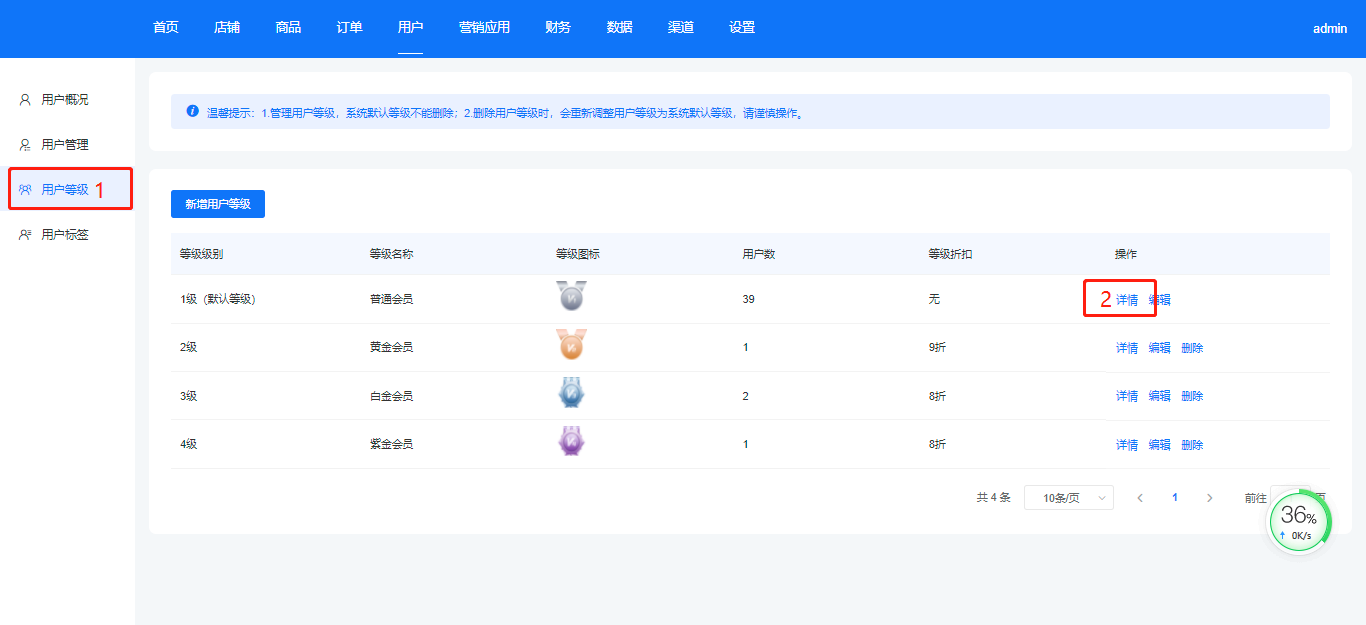1366x625 pixels.
Task: Click the 用户标签 sidebar icon
Action: 25,235
